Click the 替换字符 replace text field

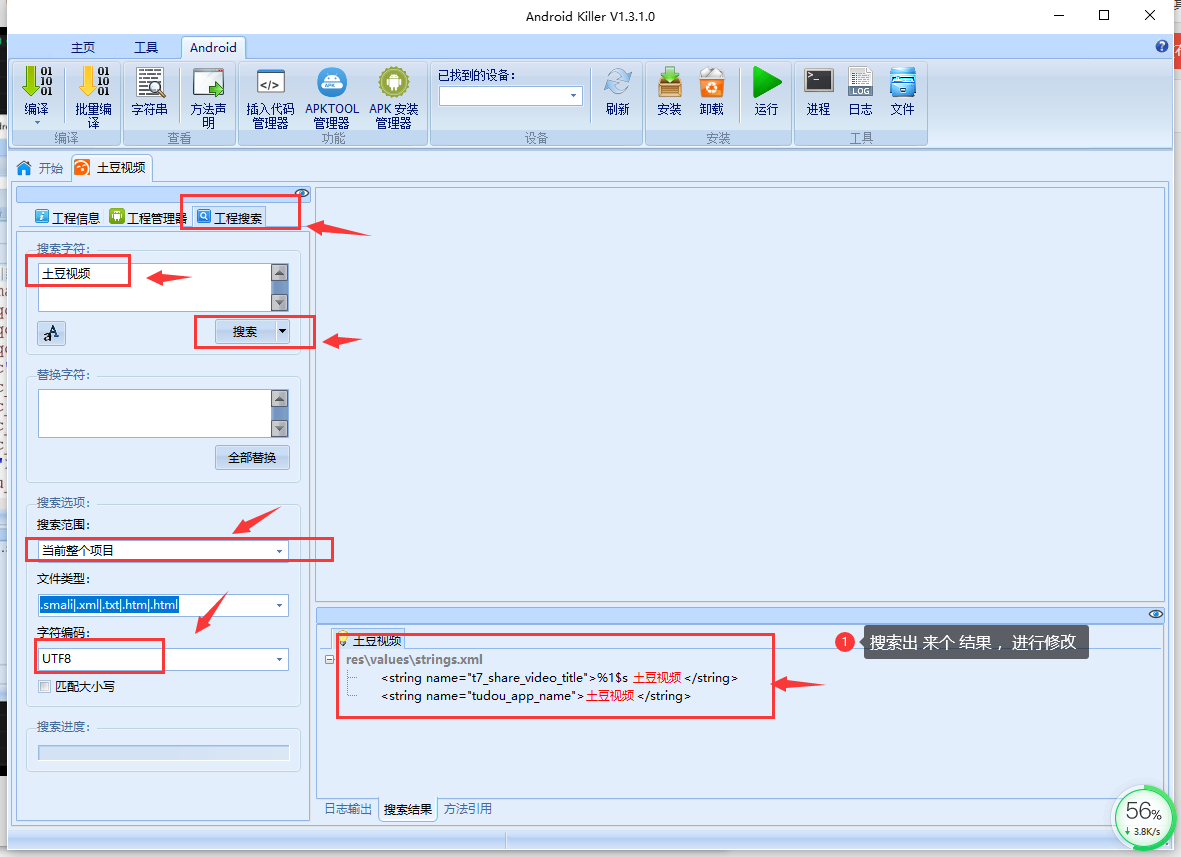154,413
